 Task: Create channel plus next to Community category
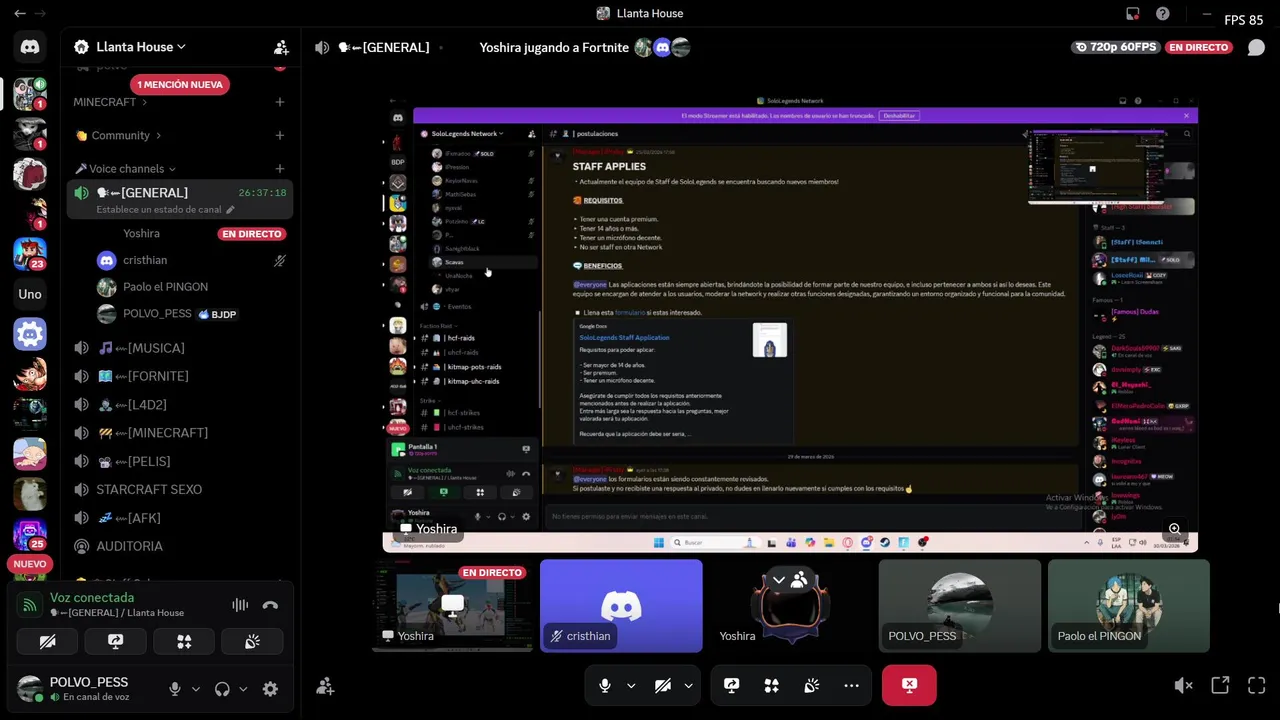(280, 135)
